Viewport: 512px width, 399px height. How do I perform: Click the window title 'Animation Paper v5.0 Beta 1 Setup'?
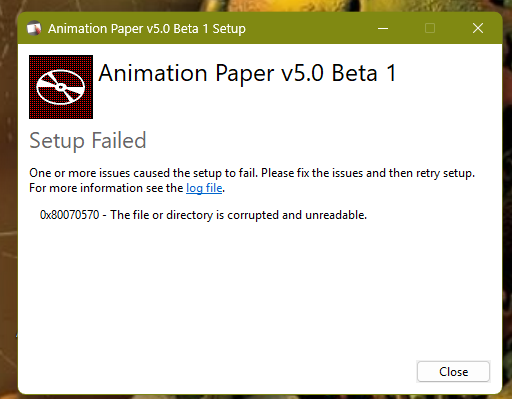pos(147,29)
